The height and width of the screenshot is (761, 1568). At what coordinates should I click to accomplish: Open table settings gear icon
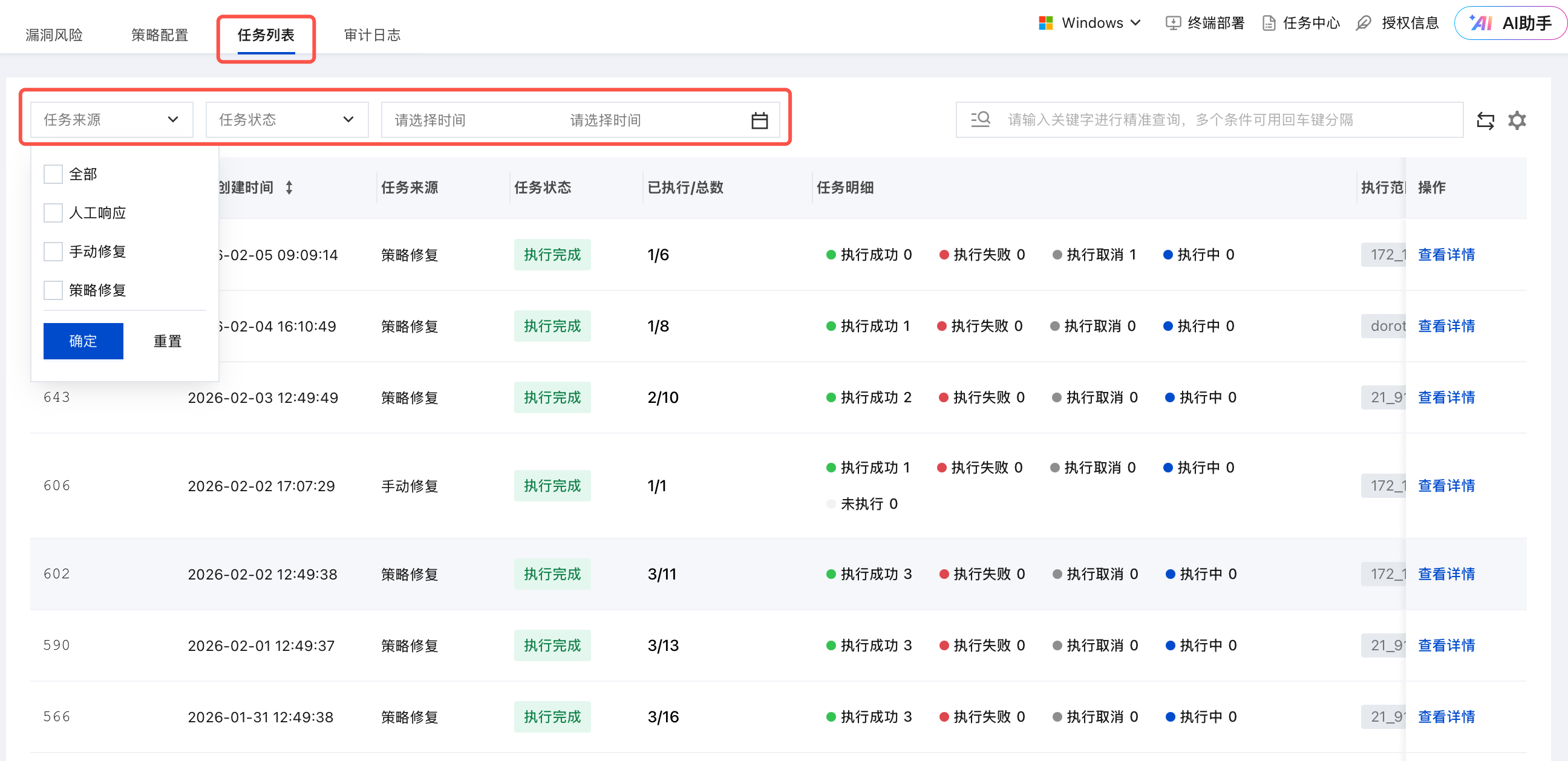[x=1517, y=120]
